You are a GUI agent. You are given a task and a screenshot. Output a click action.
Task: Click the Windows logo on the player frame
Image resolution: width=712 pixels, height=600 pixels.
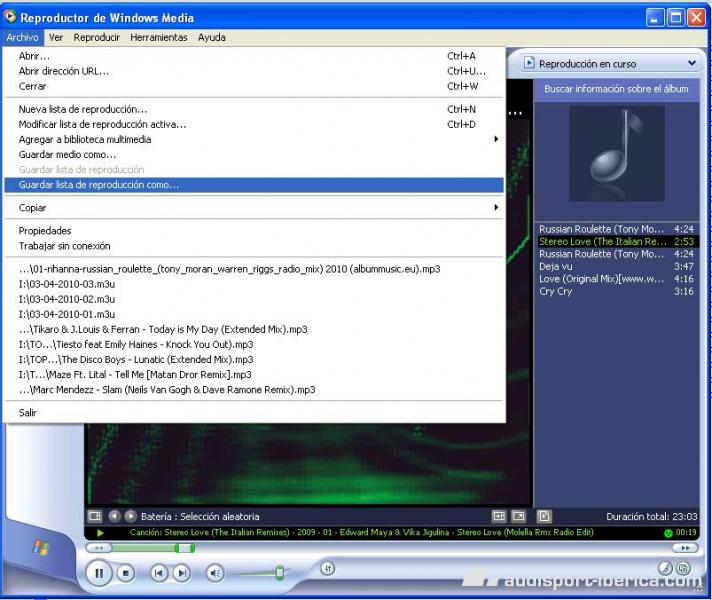pyautogui.click(x=40, y=548)
